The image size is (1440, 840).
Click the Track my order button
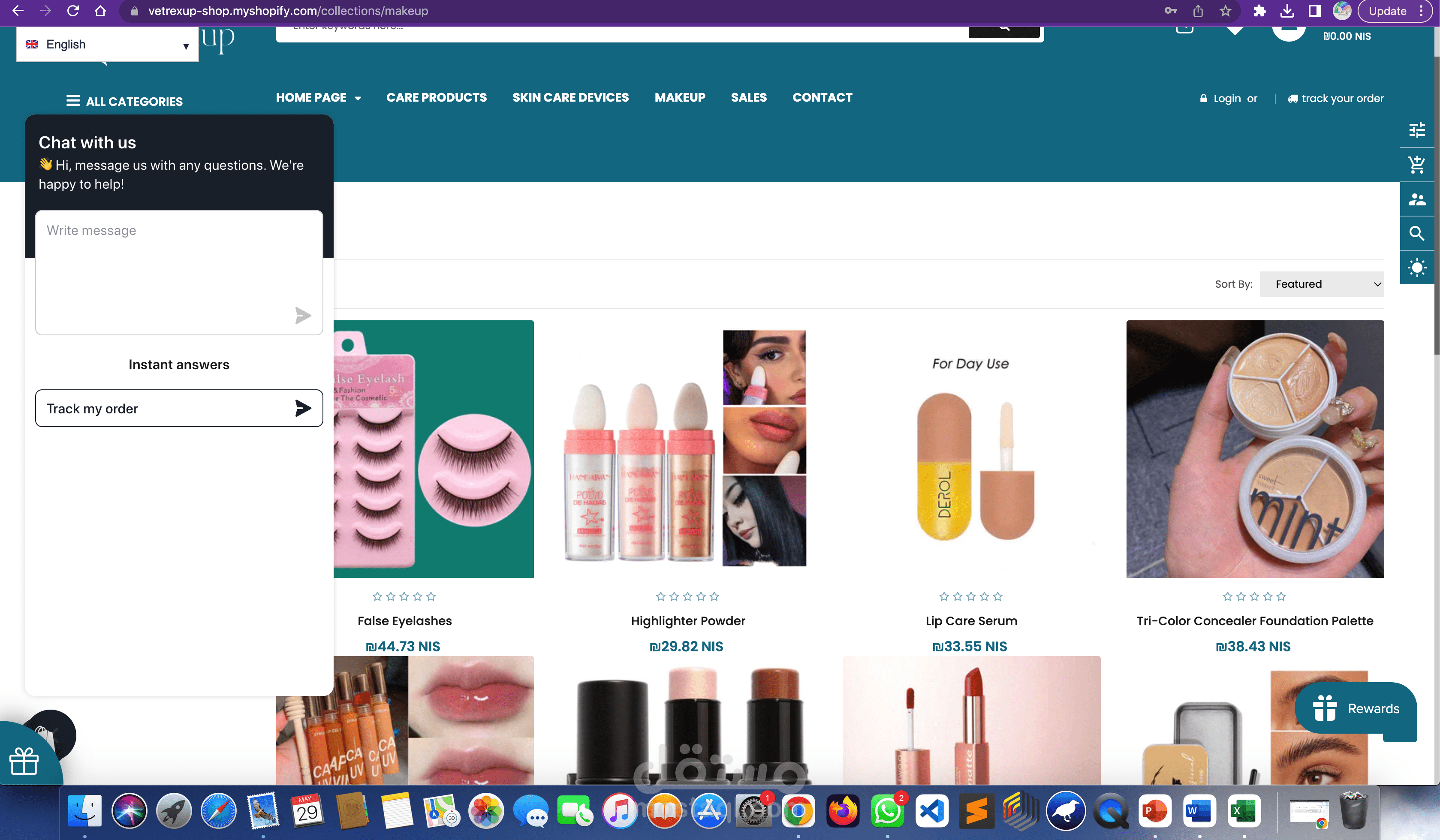coord(179,409)
